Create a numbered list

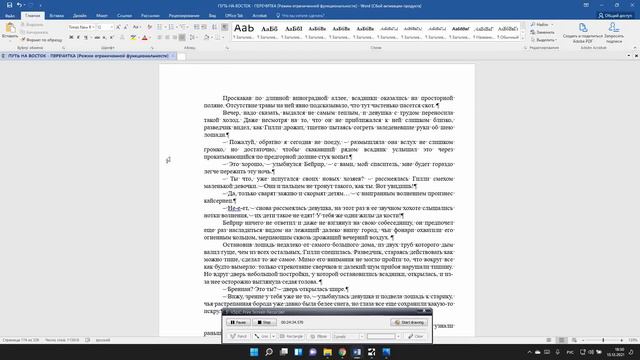tap(171, 27)
